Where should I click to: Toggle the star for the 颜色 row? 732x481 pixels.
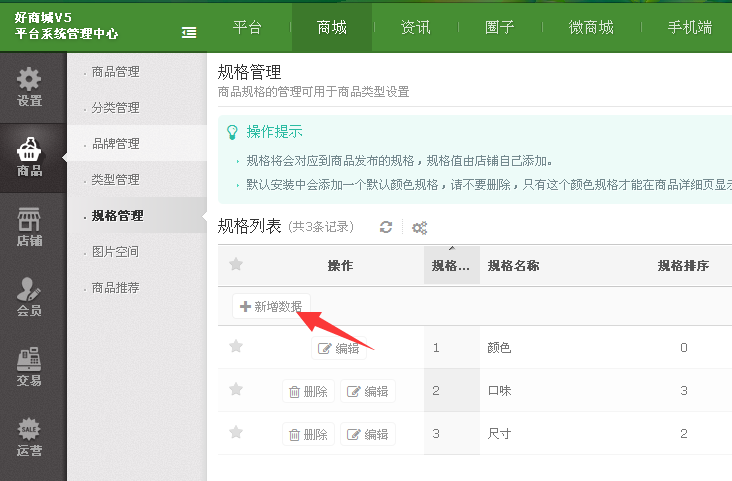(x=236, y=347)
